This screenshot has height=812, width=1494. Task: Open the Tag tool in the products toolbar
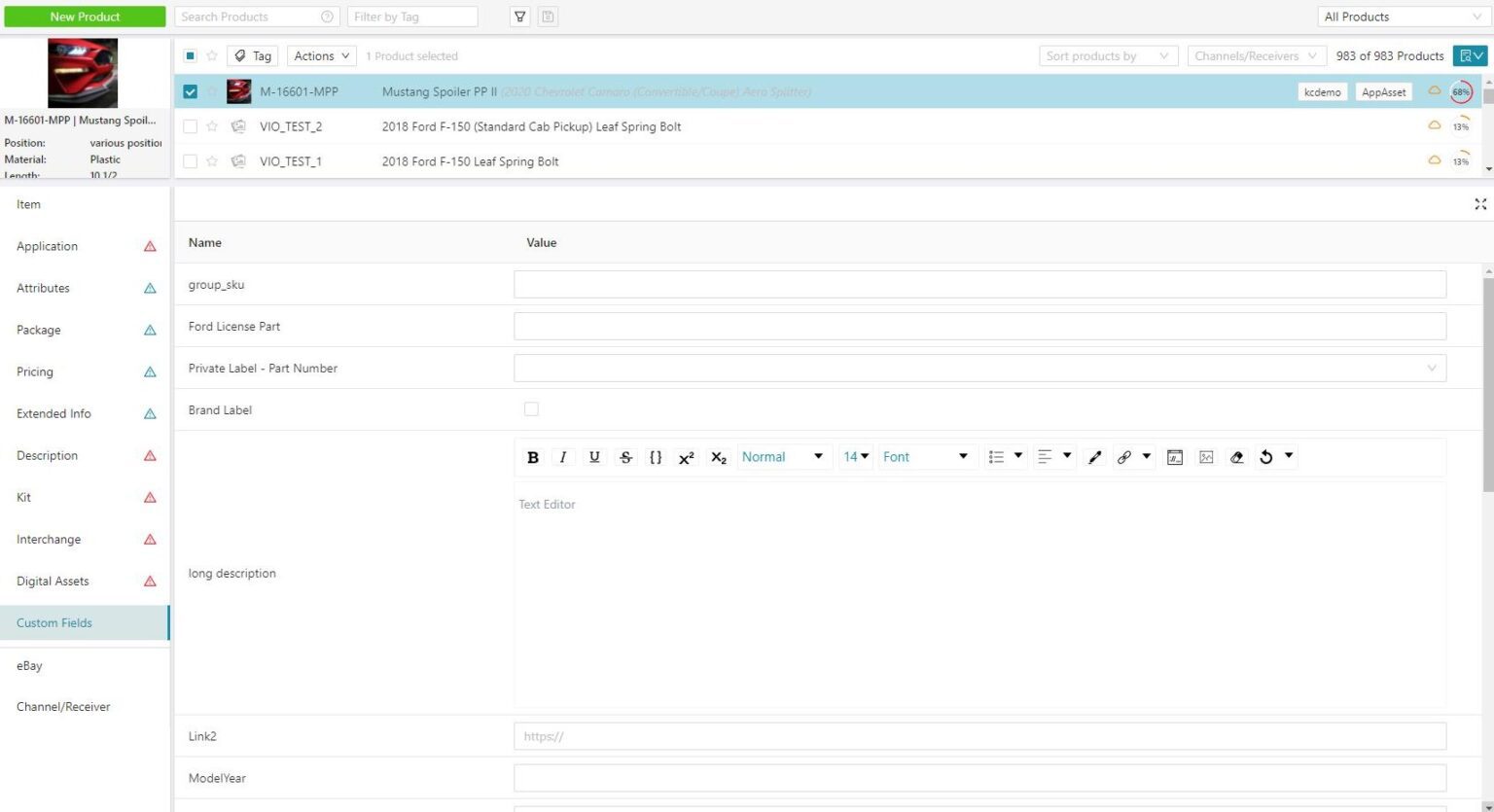[x=252, y=55]
